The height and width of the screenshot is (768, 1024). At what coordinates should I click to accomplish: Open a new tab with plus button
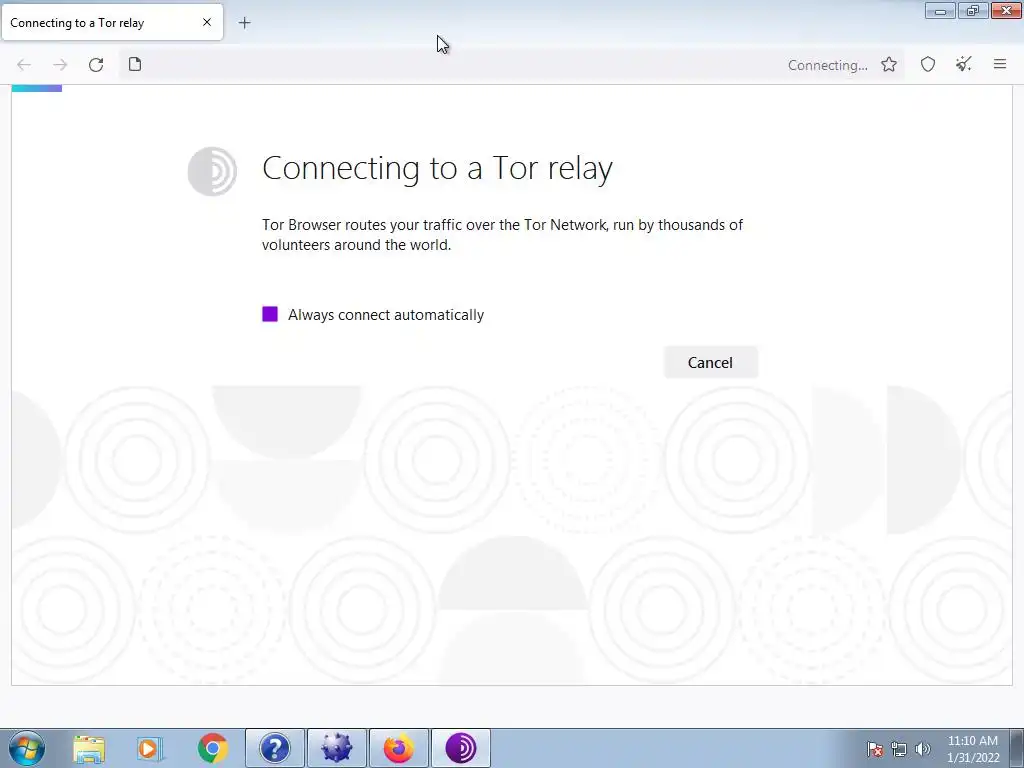coord(244,23)
